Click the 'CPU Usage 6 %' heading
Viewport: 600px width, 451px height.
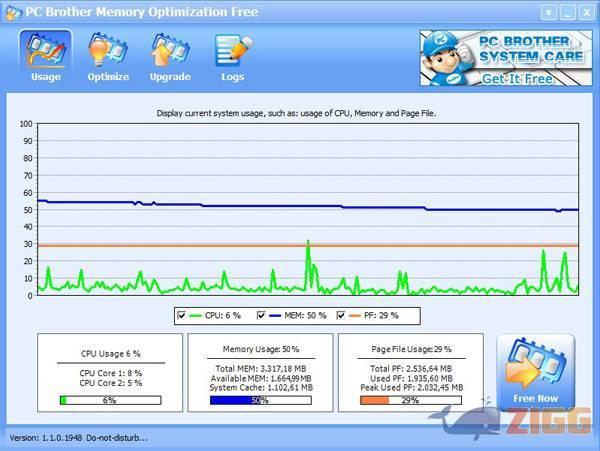(x=111, y=354)
